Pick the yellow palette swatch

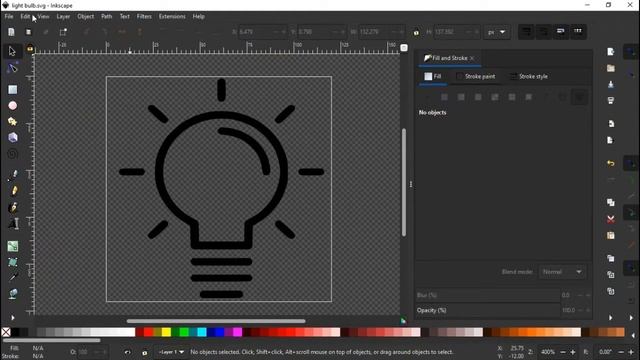tap(166, 332)
